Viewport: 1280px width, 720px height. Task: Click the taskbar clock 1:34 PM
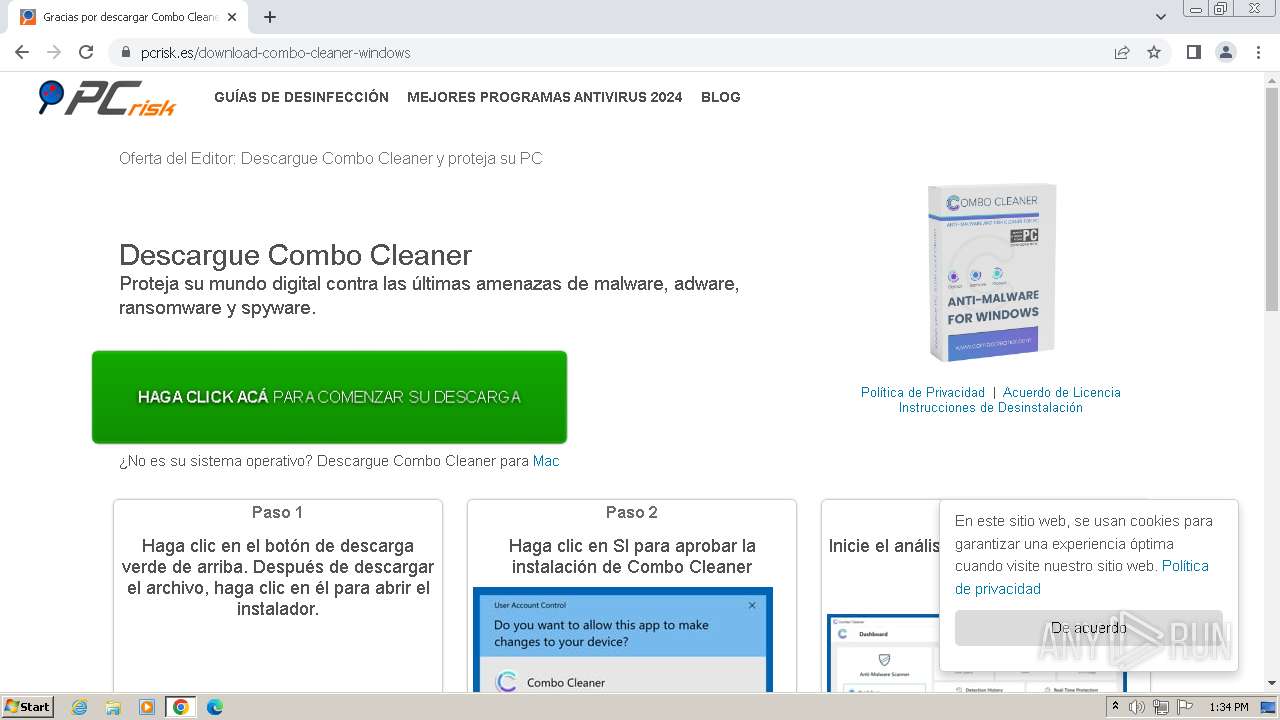point(1228,707)
